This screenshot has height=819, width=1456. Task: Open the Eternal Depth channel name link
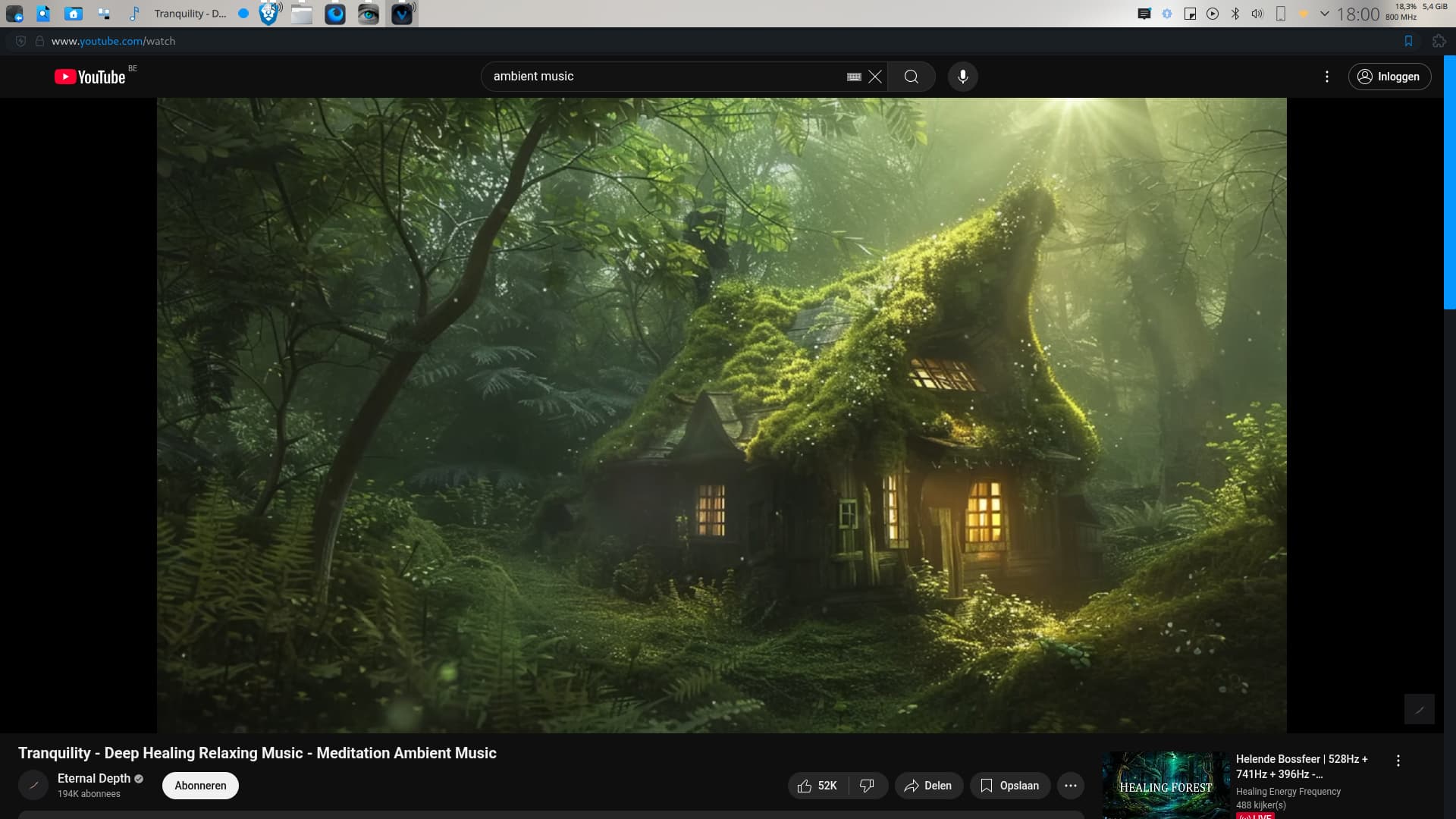(94, 778)
